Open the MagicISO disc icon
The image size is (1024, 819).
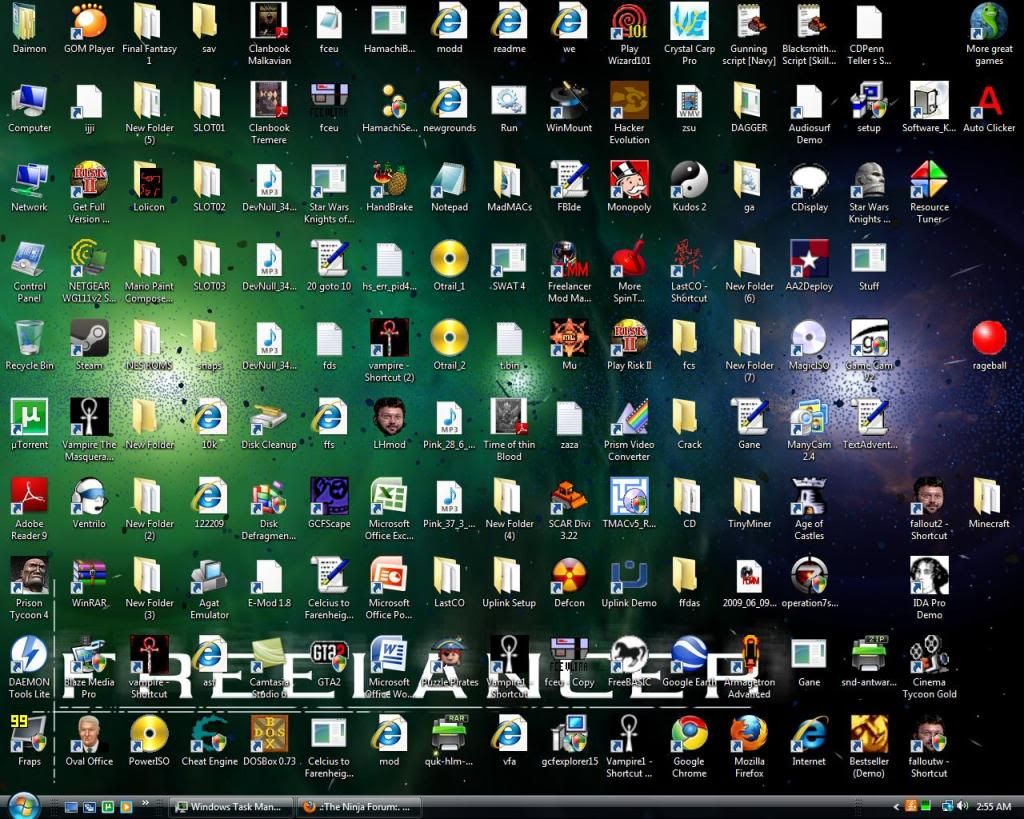point(809,338)
